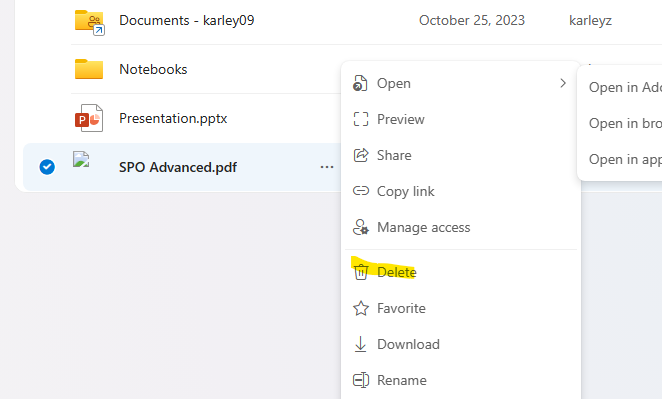
Task: Open the Documents - karley09 folder name
Action: pyautogui.click(x=187, y=20)
